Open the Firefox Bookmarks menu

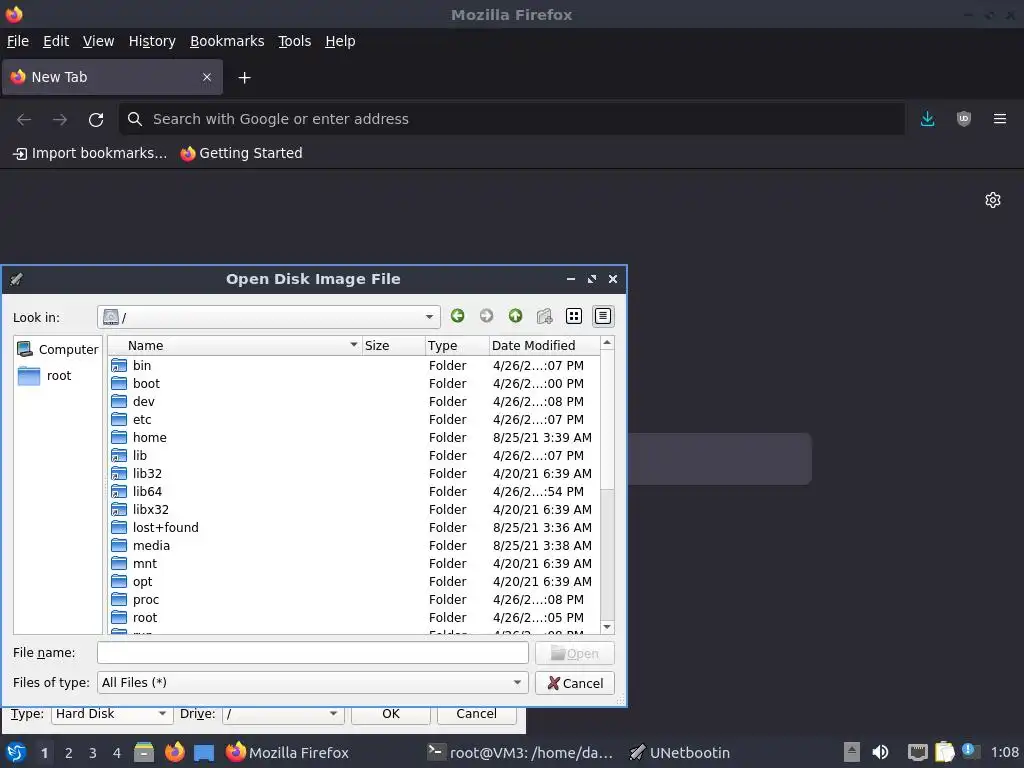(x=227, y=41)
